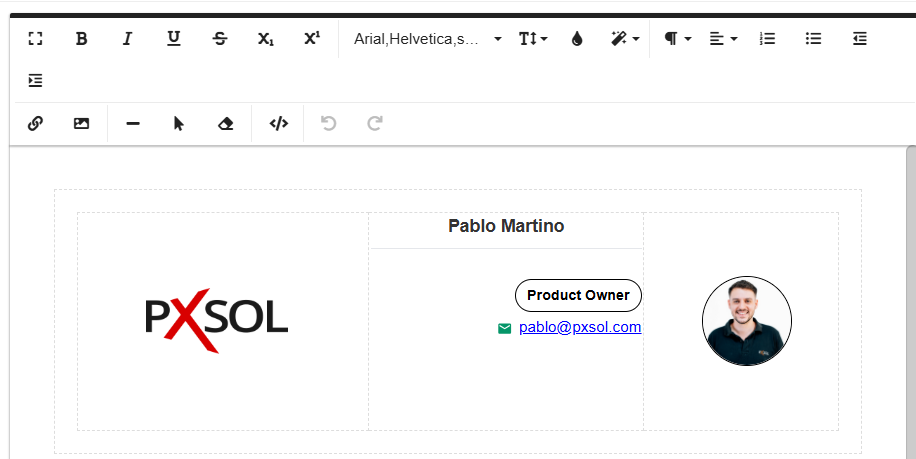Image resolution: width=916 pixels, height=459 pixels.
Task: Toggle underline formatting
Action: [x=174, y=39]
